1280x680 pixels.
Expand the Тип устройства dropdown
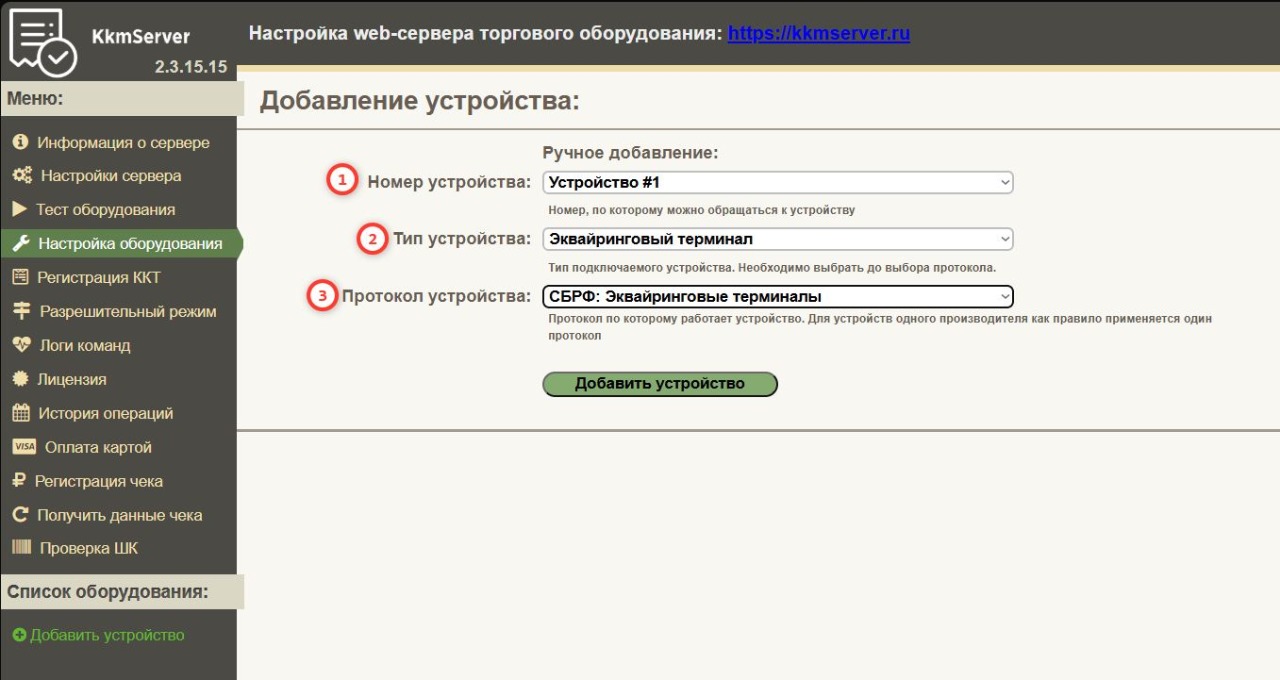pyautogui.click(x=777, y=239)
